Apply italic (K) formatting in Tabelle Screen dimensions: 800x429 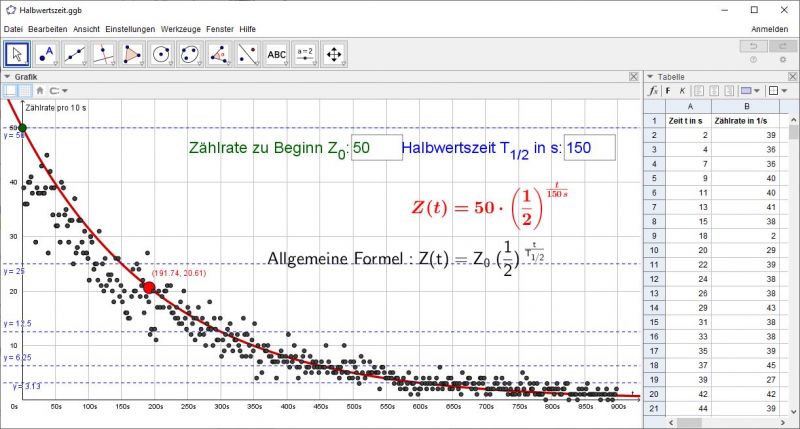(x=682, y=91)
